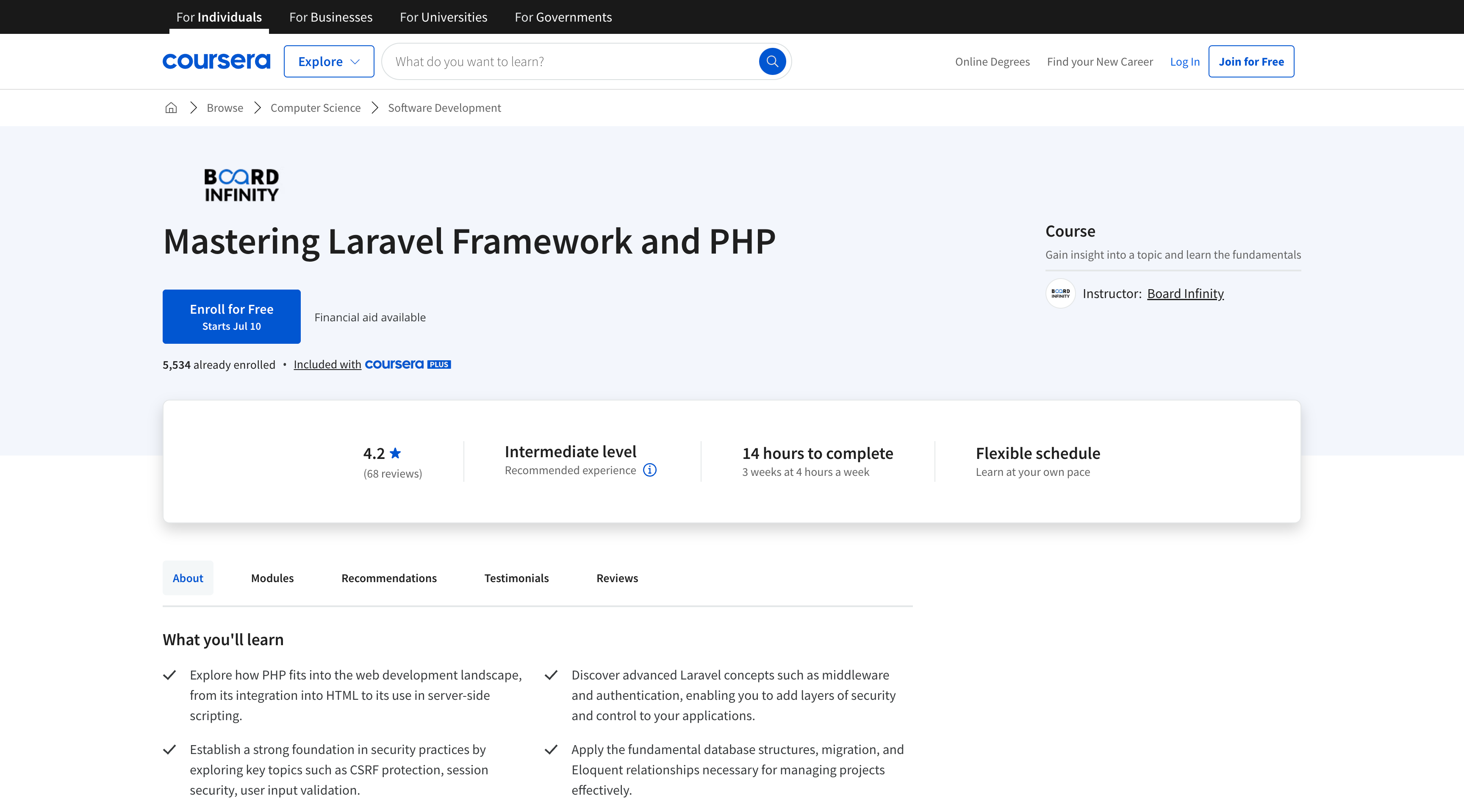Viewport: 1464px width, 812px height.
Task: Click the Included with link
Action: coord(327,365)
